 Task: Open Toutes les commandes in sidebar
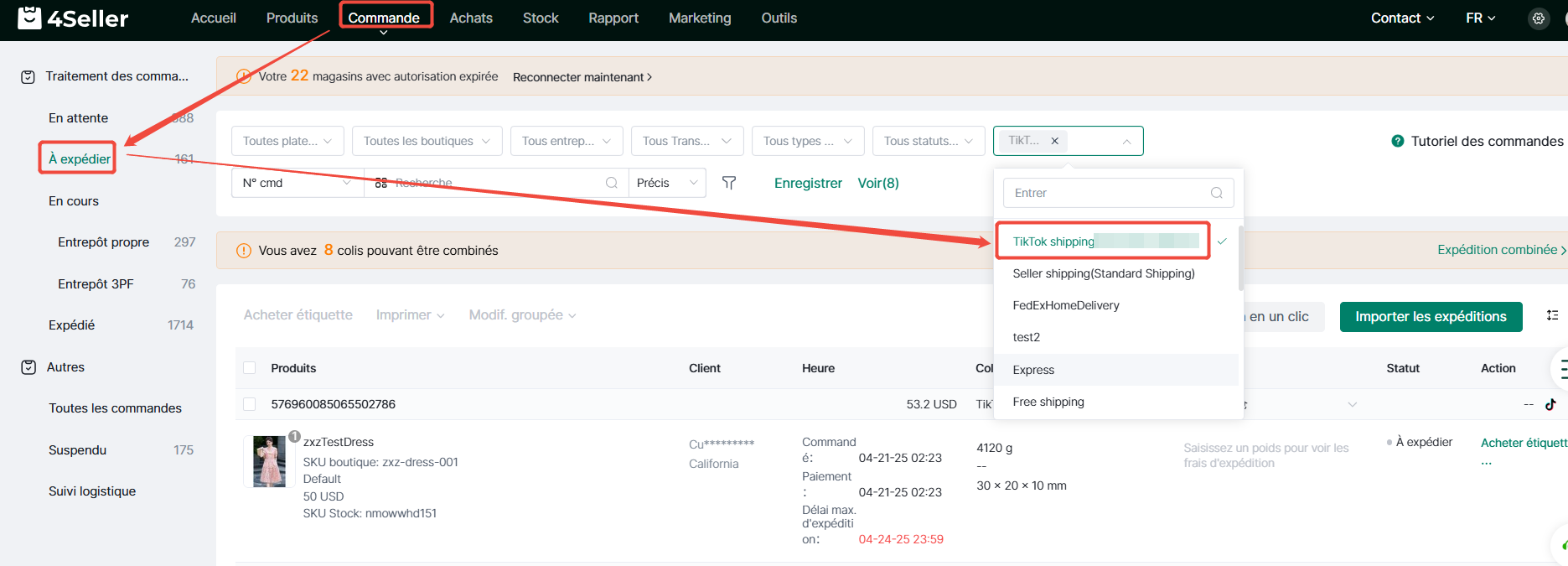click(115, 408)
